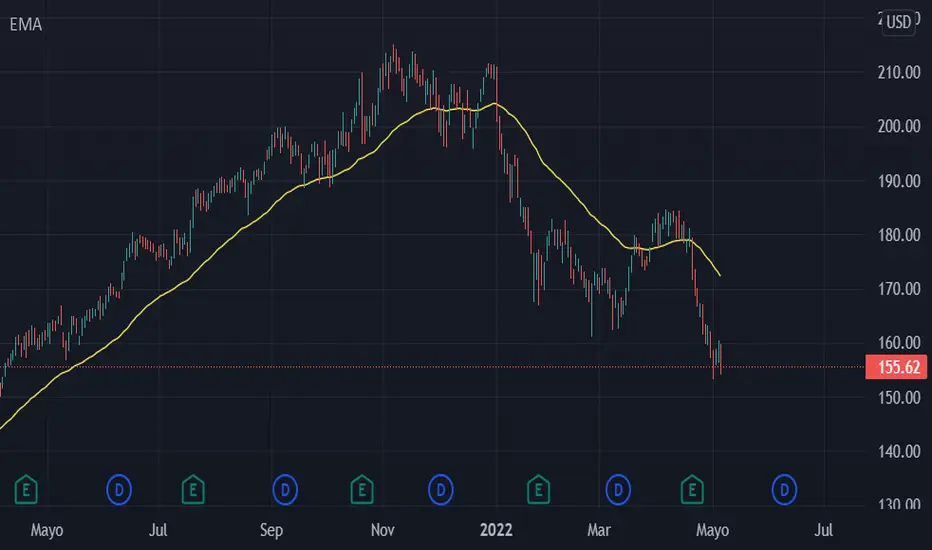
Task: Click the leftmost Mayo time axis label
Action: (x=46, y=530)
